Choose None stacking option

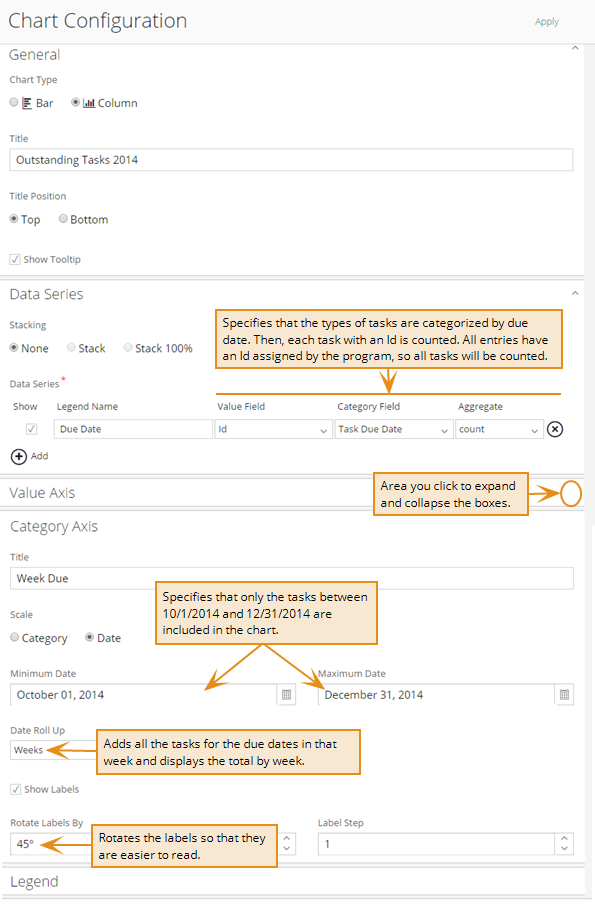click(14, 348)
